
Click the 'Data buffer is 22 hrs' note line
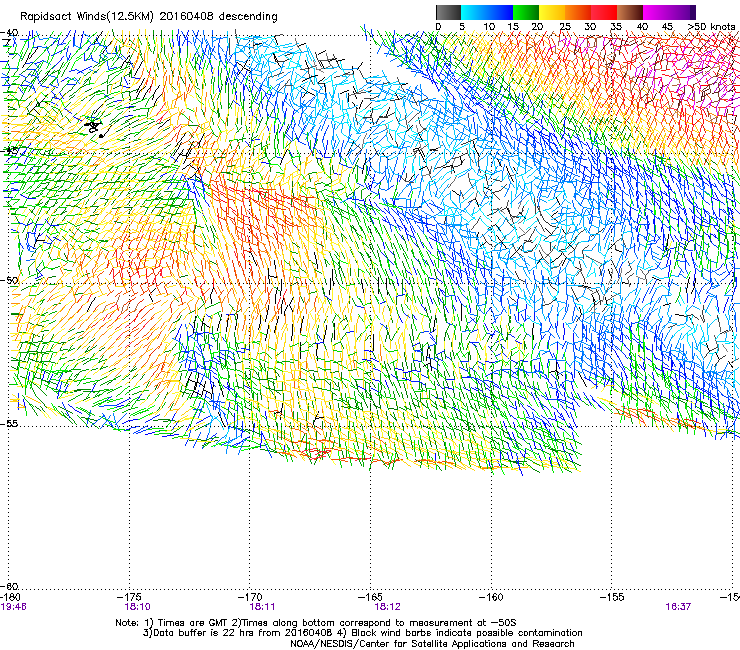[362, 633]
